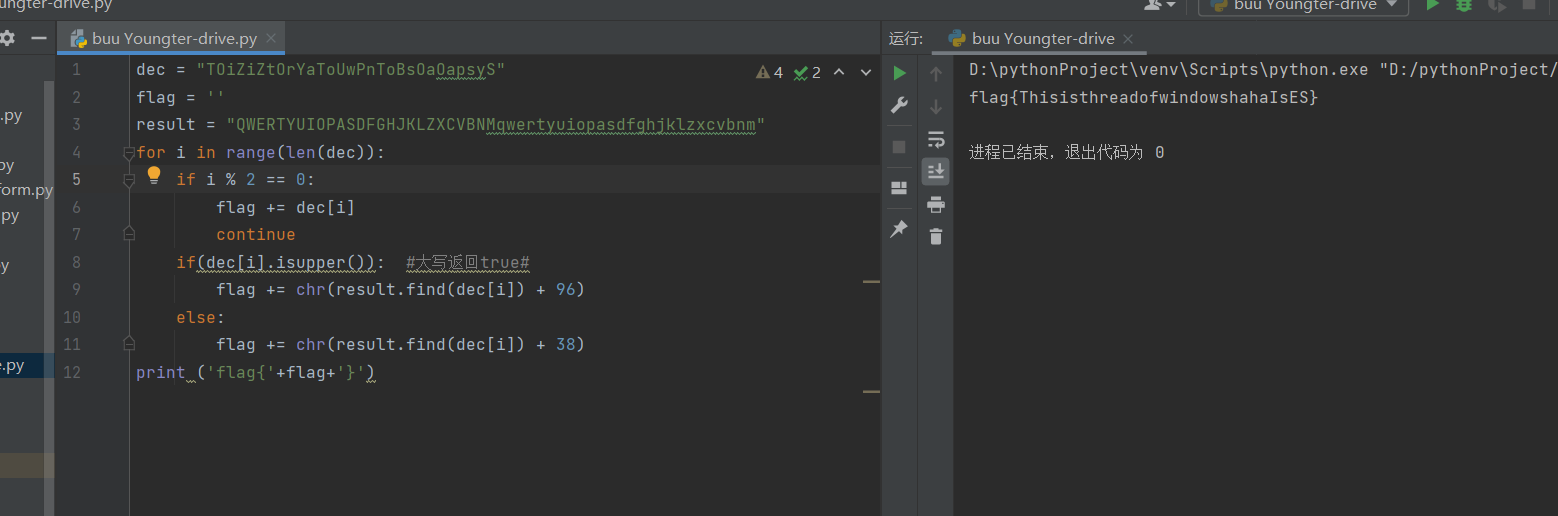Open run configuration wrench icon
Image resolution: width=1558 pixels, height=516 pixels.
(899, 106)
